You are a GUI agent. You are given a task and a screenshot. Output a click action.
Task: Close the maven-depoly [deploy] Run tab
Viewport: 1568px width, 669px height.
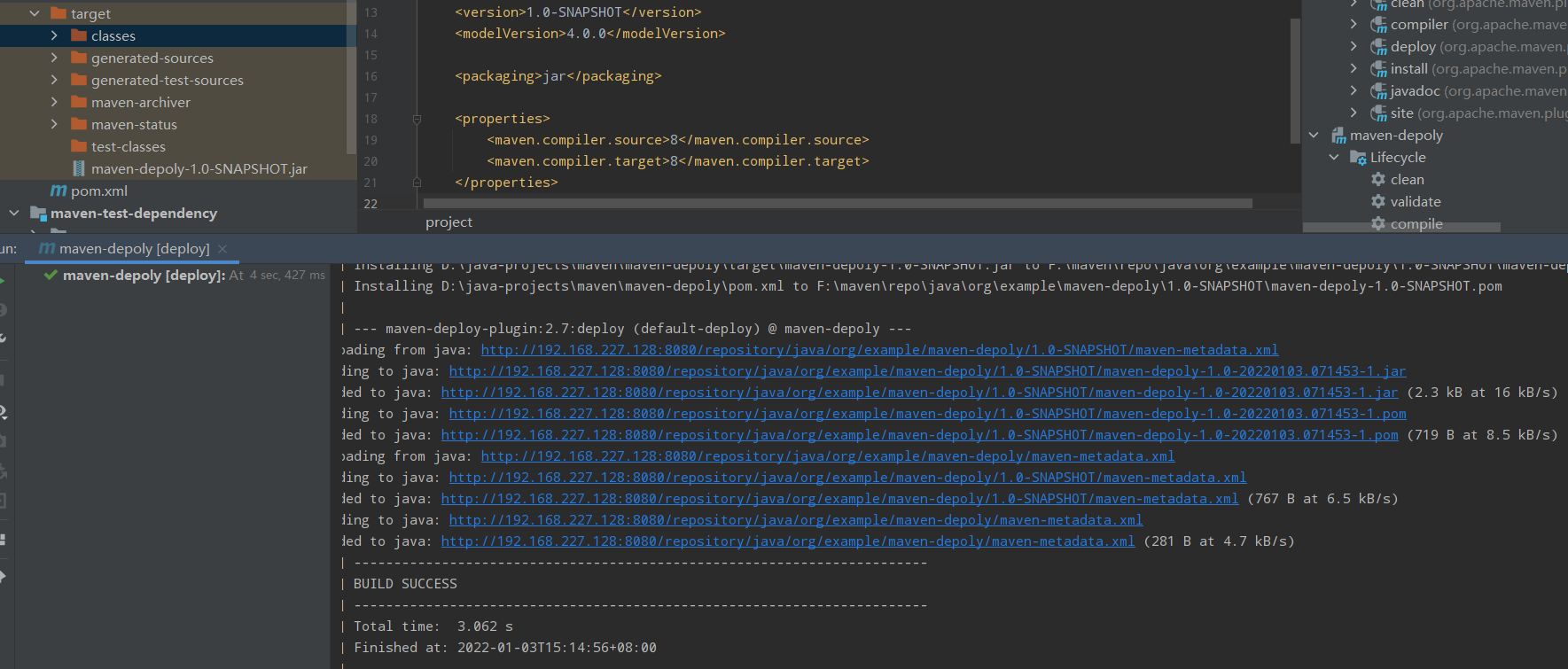point(222,249)
